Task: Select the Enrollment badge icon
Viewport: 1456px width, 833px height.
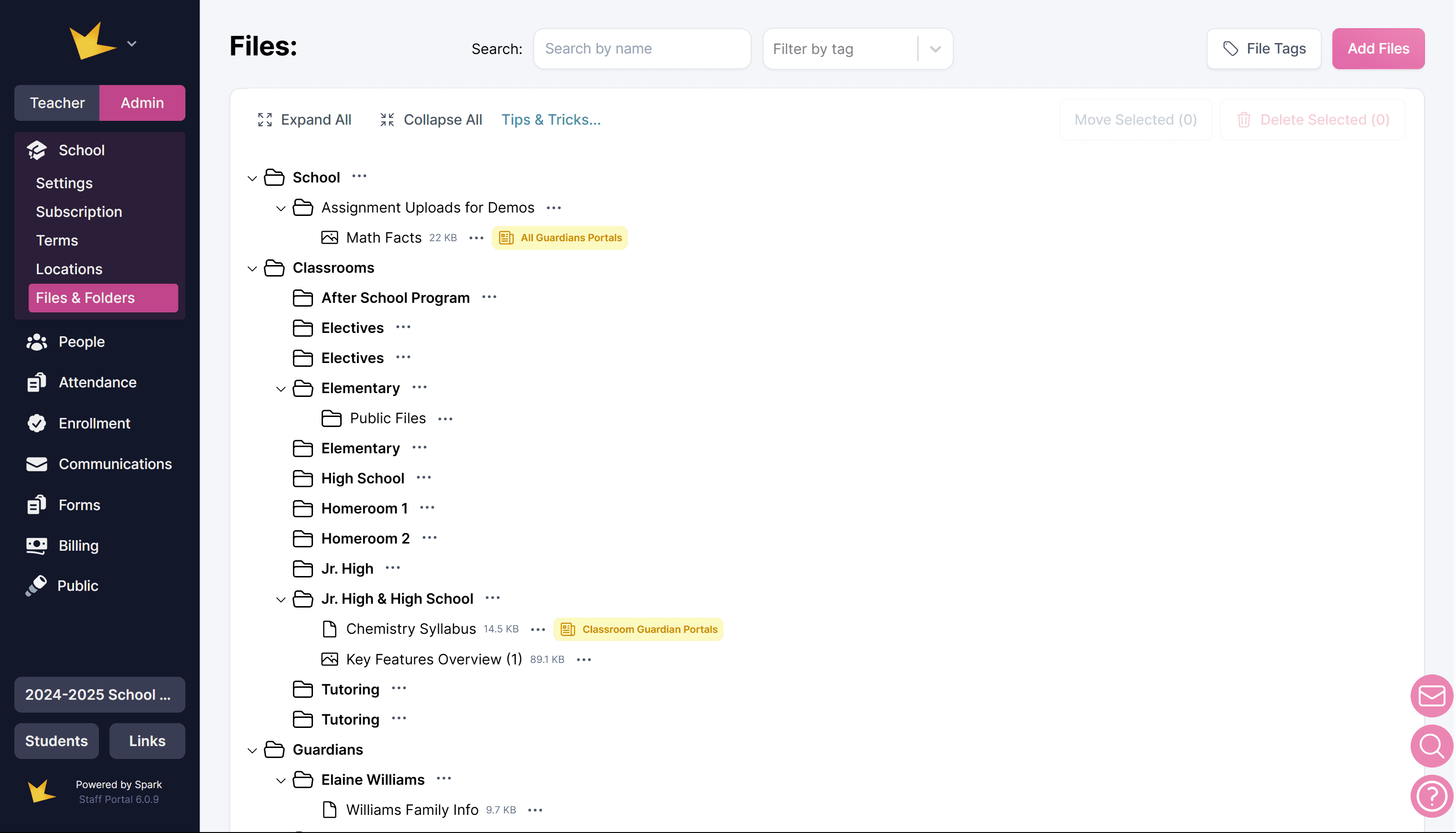Action: [x=37, y=423]
